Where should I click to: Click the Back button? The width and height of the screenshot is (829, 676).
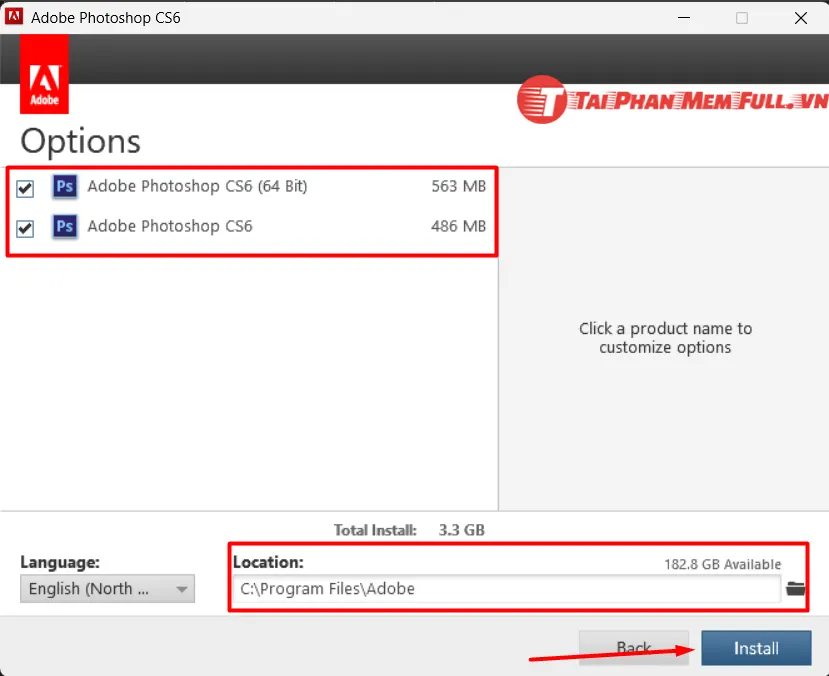coord(633,648)
